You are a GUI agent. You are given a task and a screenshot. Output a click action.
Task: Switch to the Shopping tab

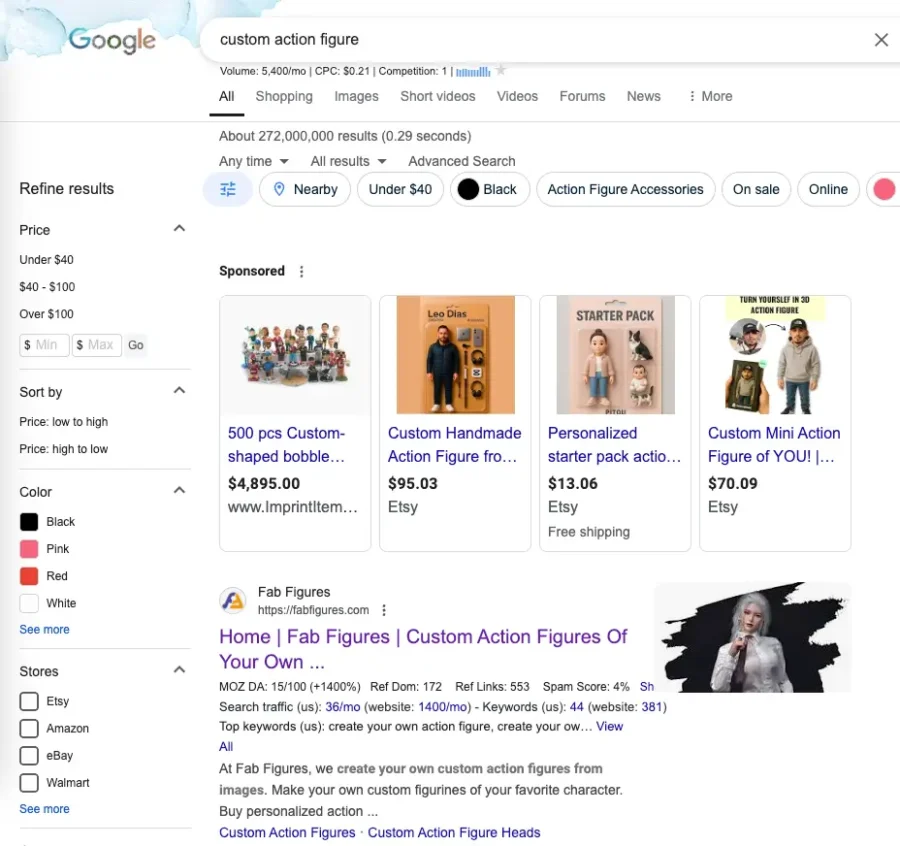tap(284, 96)
